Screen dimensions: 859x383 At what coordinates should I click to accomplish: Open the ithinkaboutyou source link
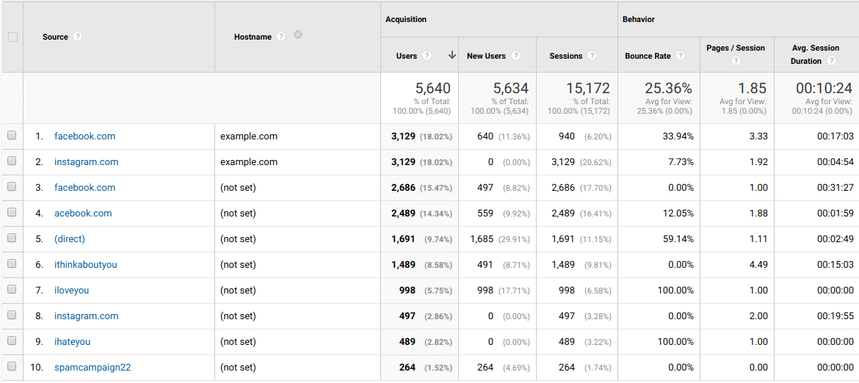coord(85,265)
